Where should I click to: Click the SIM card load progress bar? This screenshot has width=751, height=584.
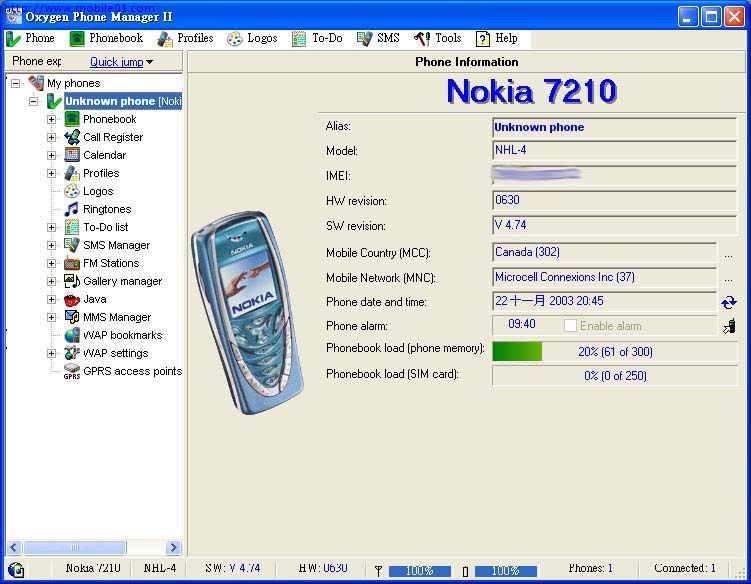tap(615, 376)
